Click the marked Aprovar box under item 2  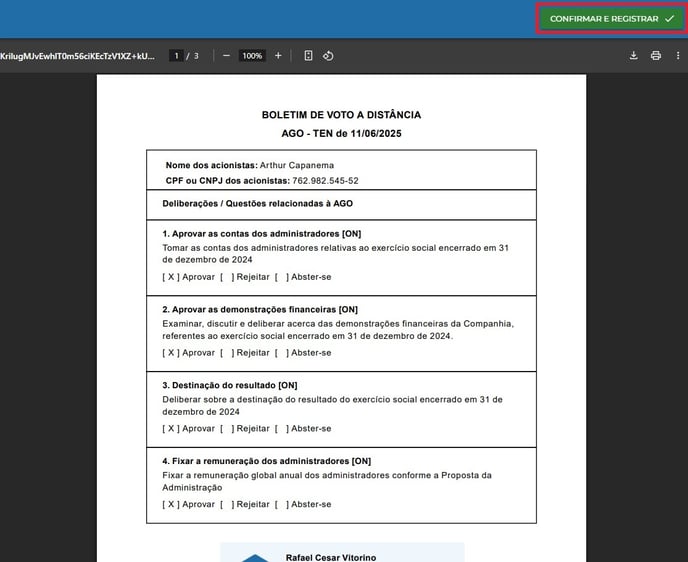click(171, 353)
